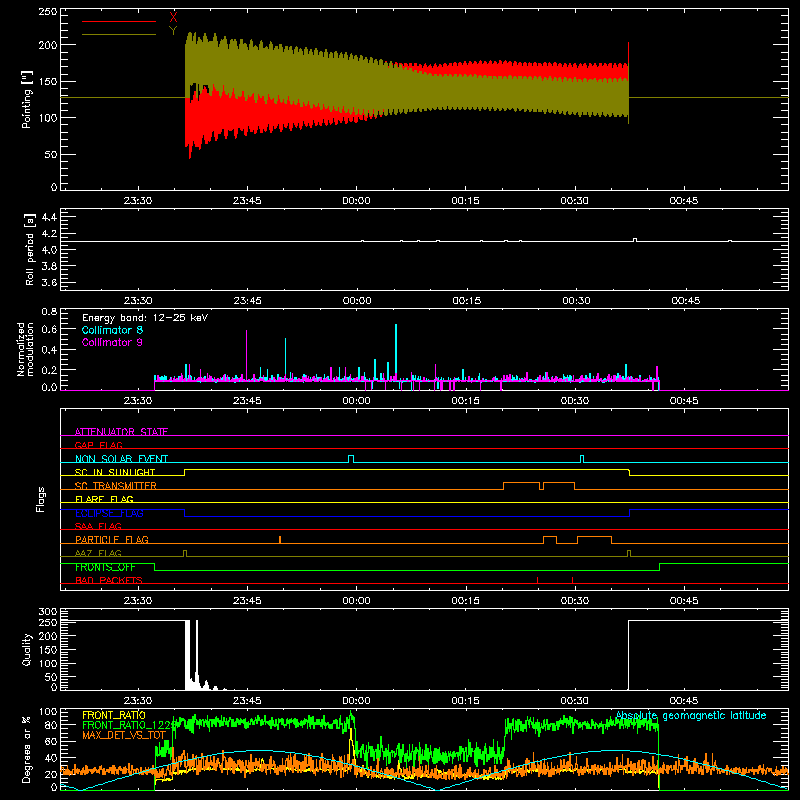Click the 'Y' legend label
This screenshot has width=800, height=800.
click(x=173, y=30)
